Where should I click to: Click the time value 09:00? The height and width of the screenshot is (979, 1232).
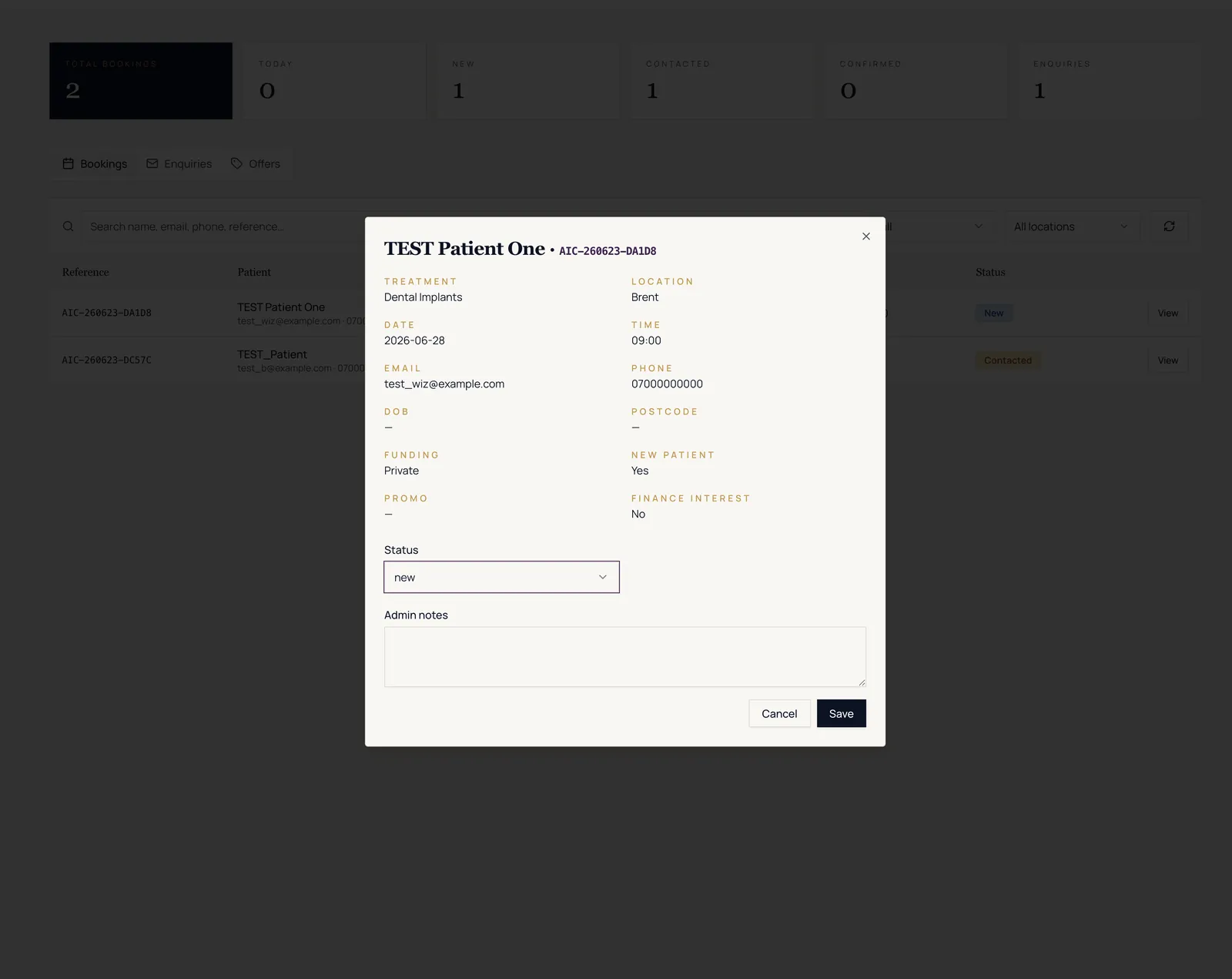tap(646, 340)
